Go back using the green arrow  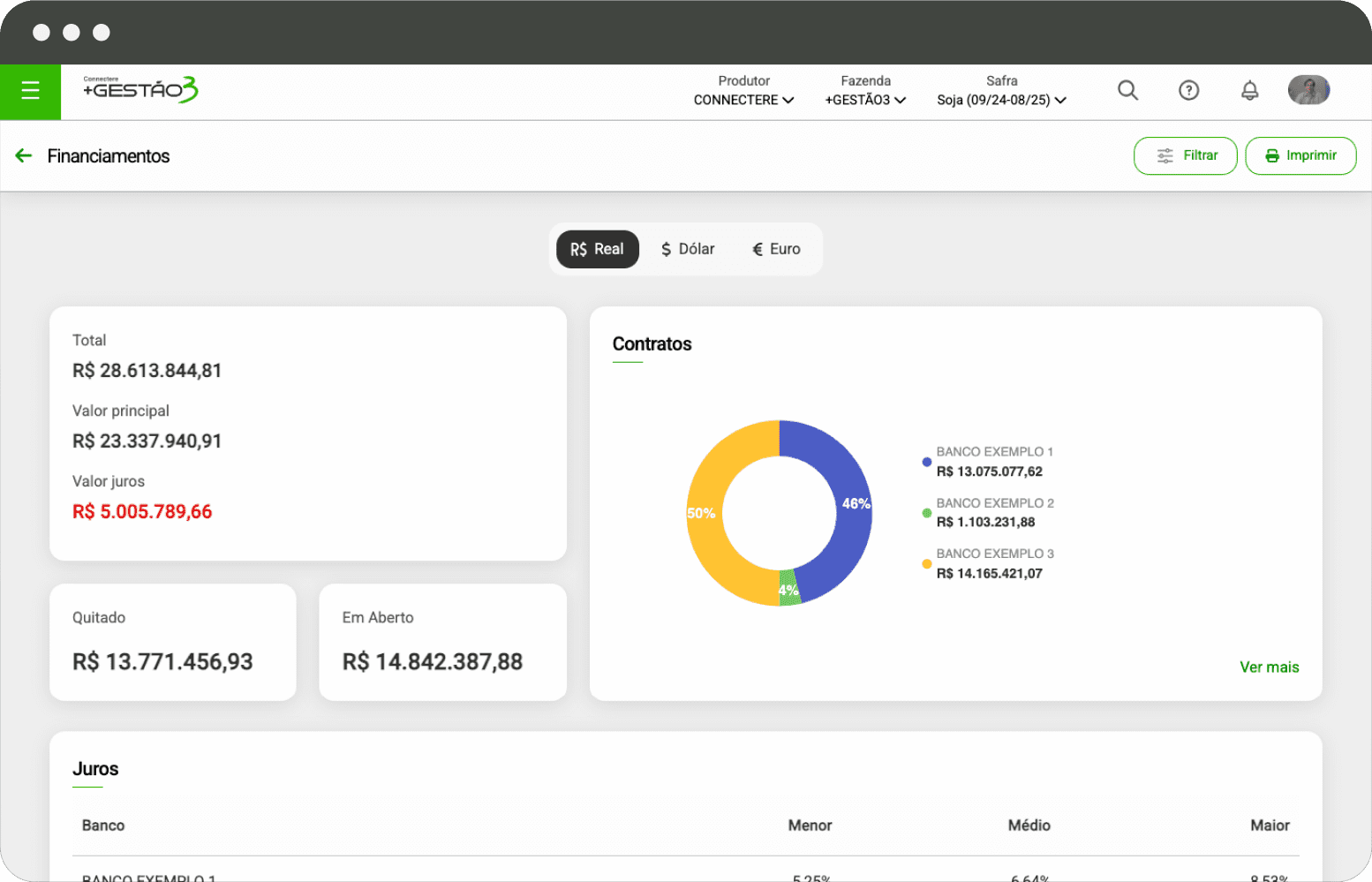(x=24, y=156)
